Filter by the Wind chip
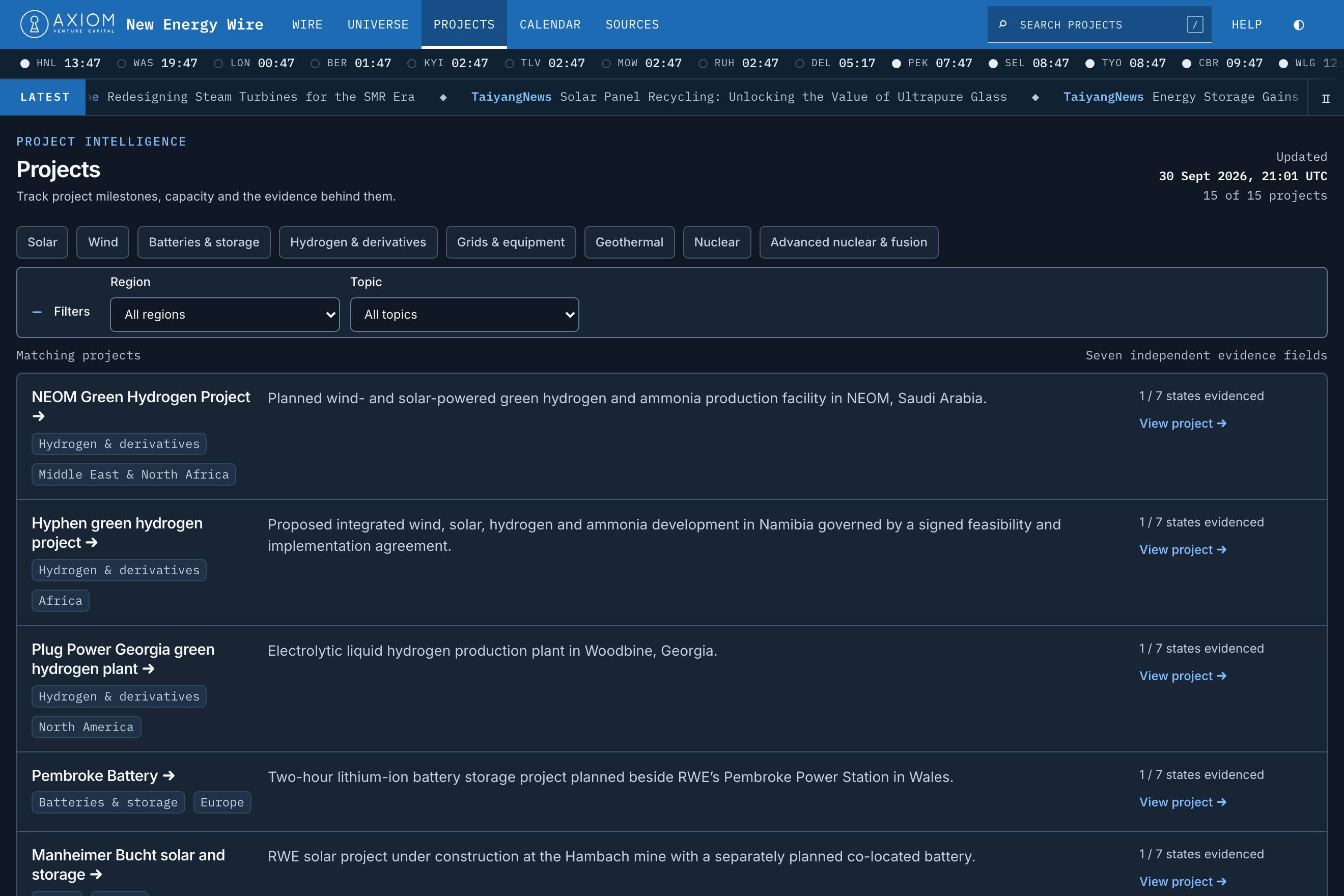Viewport: 1344px width, 896px height. (103, 242)
